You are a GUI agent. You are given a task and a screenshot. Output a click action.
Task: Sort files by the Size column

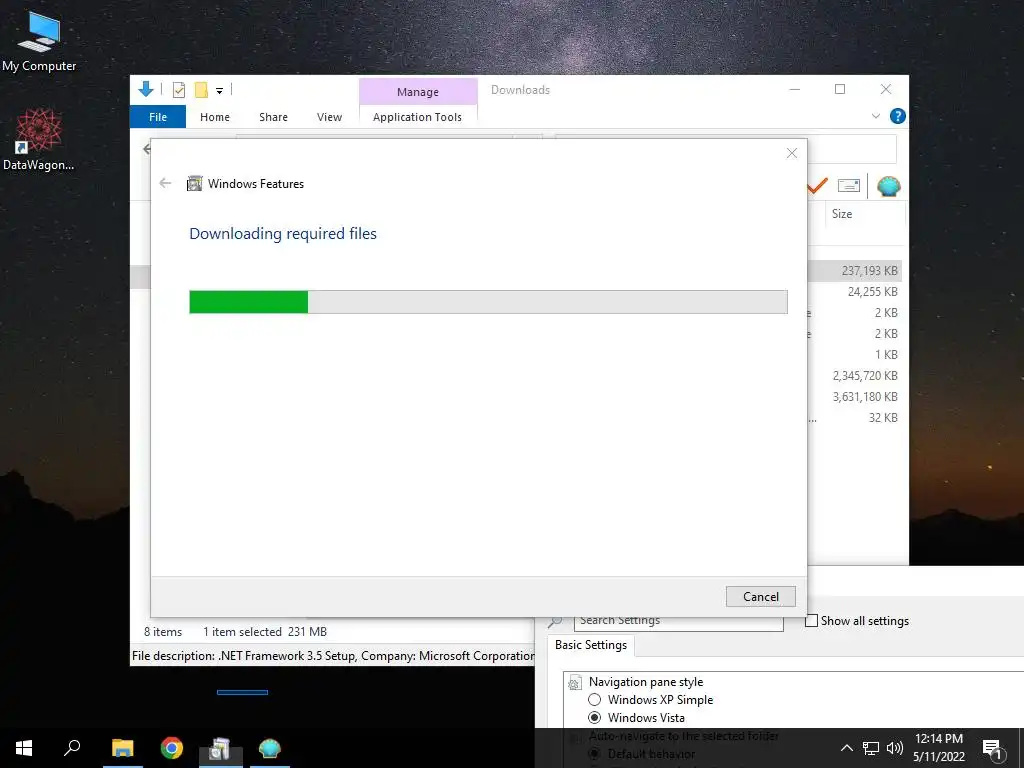tap(842, 214)
